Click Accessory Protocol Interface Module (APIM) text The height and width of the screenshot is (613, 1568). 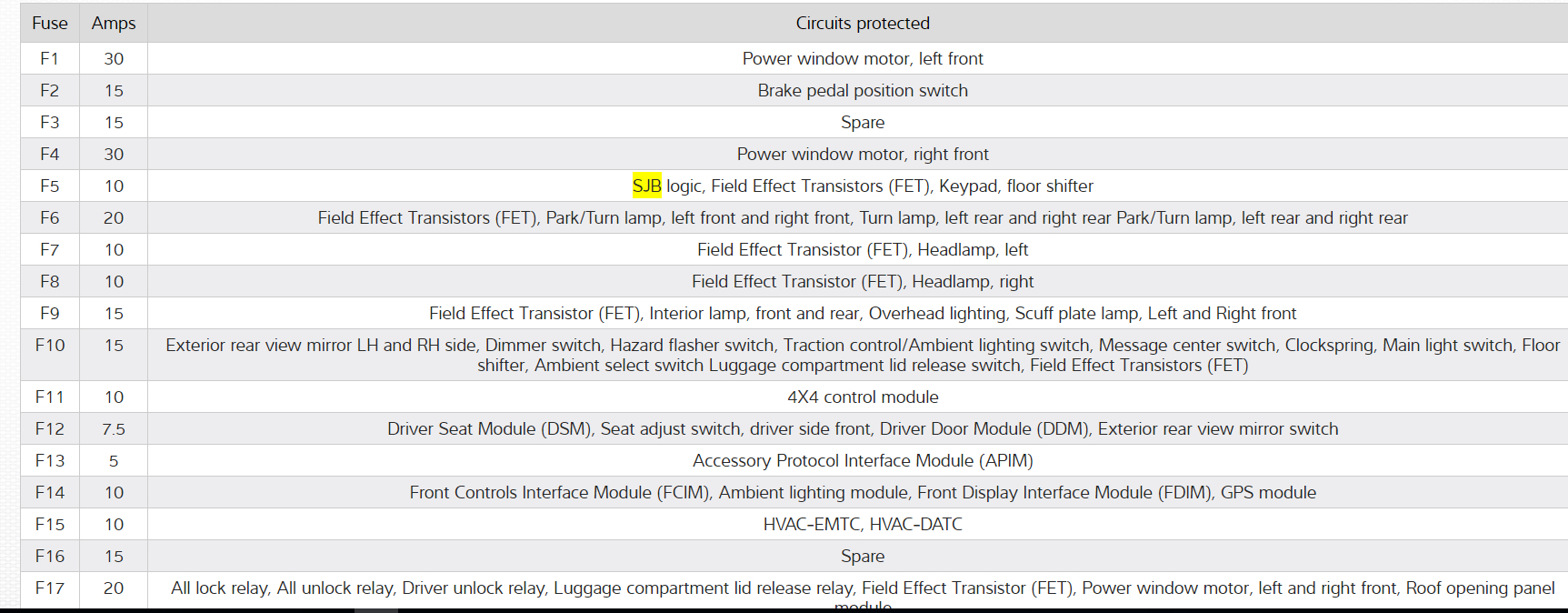point(862,461)
